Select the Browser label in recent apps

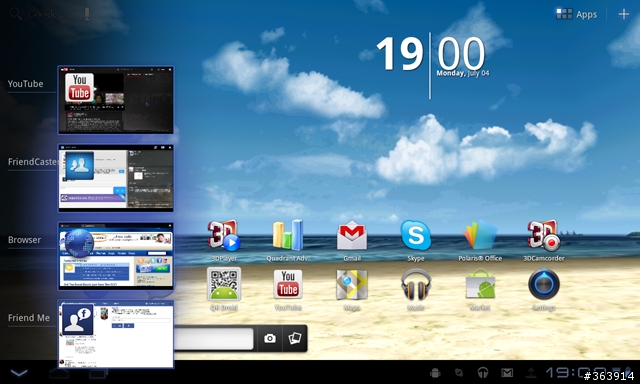[24, 240]
